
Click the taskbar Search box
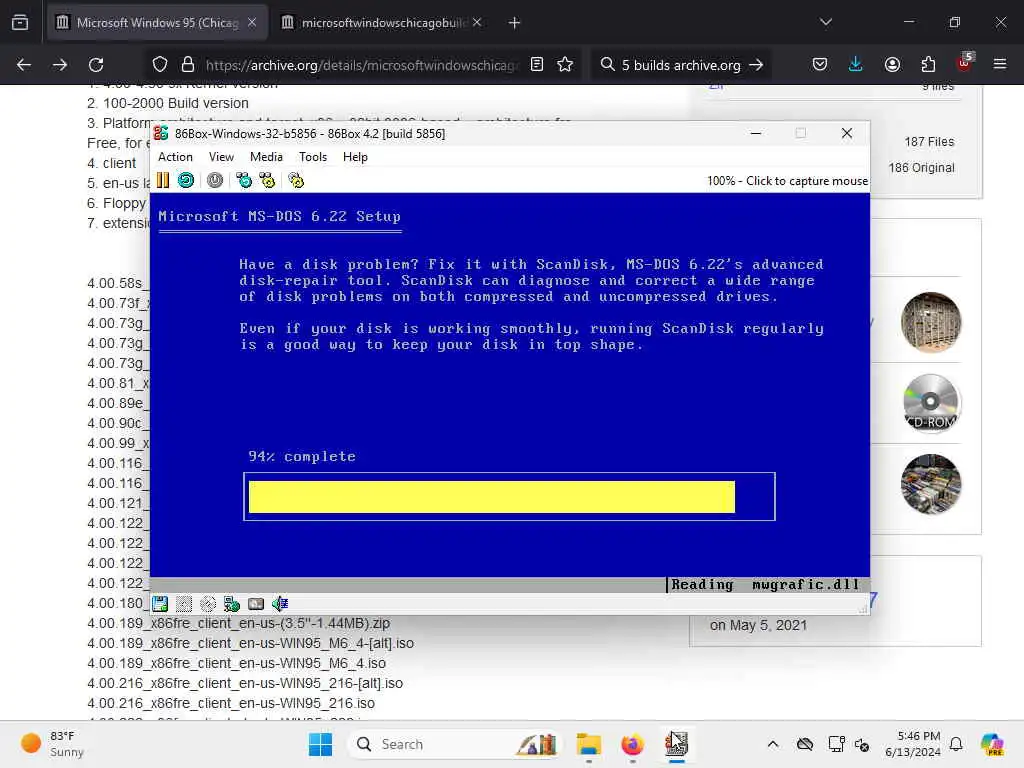(x=455, y=744)
